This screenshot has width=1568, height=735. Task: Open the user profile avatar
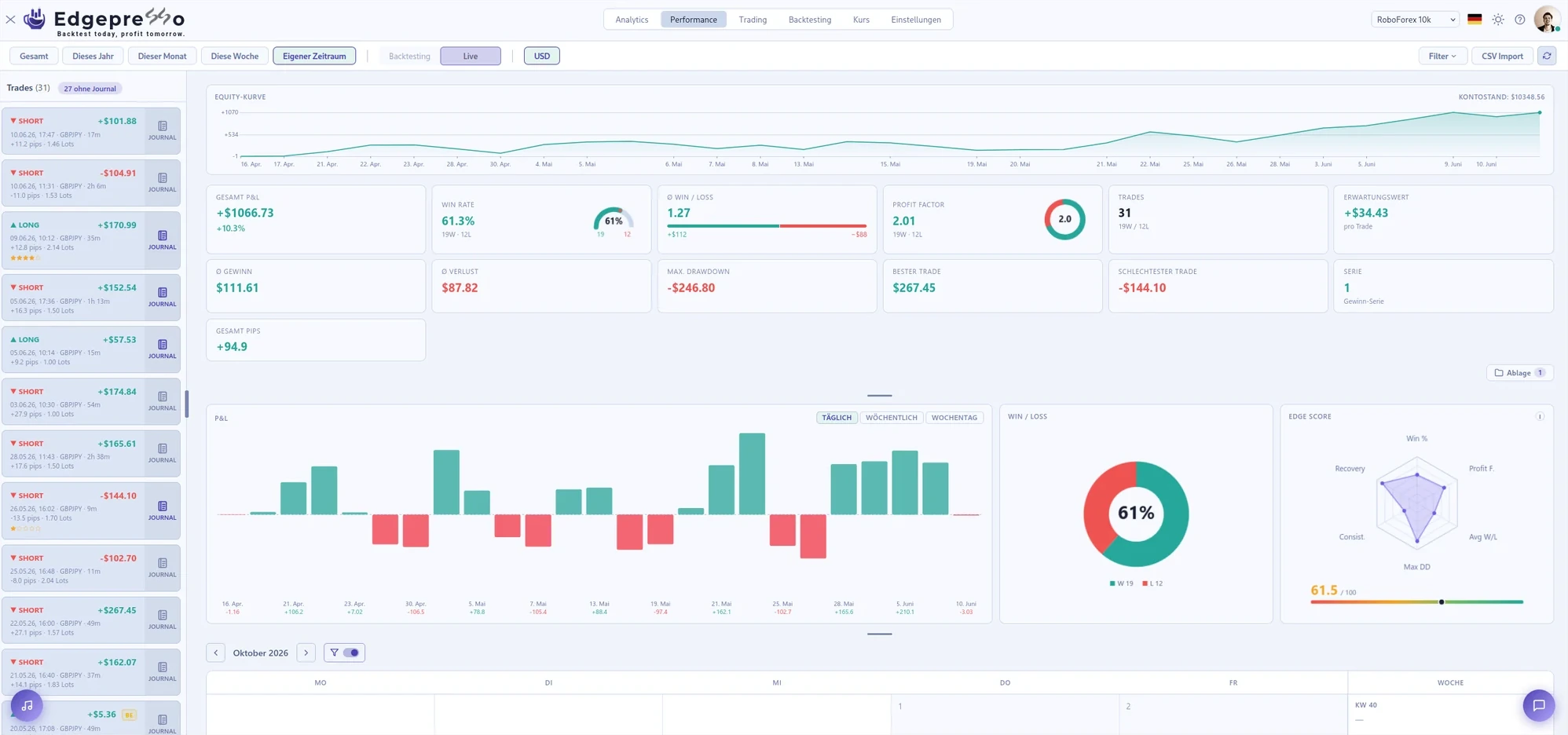(x=1547, y=20)
